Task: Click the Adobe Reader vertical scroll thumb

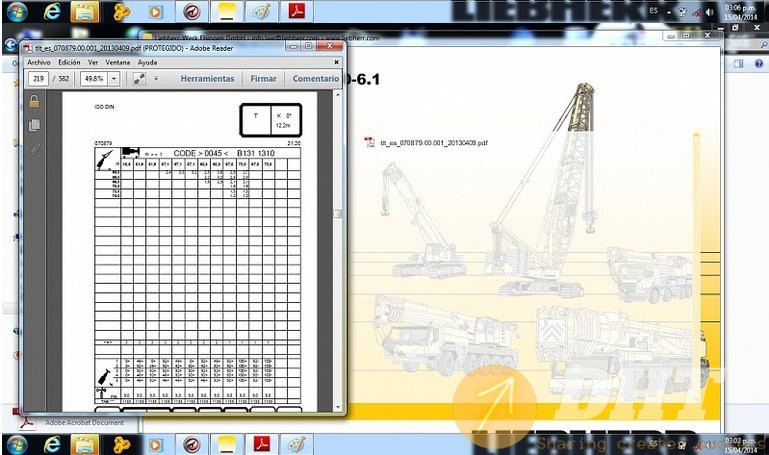Action: coord(337,214)
